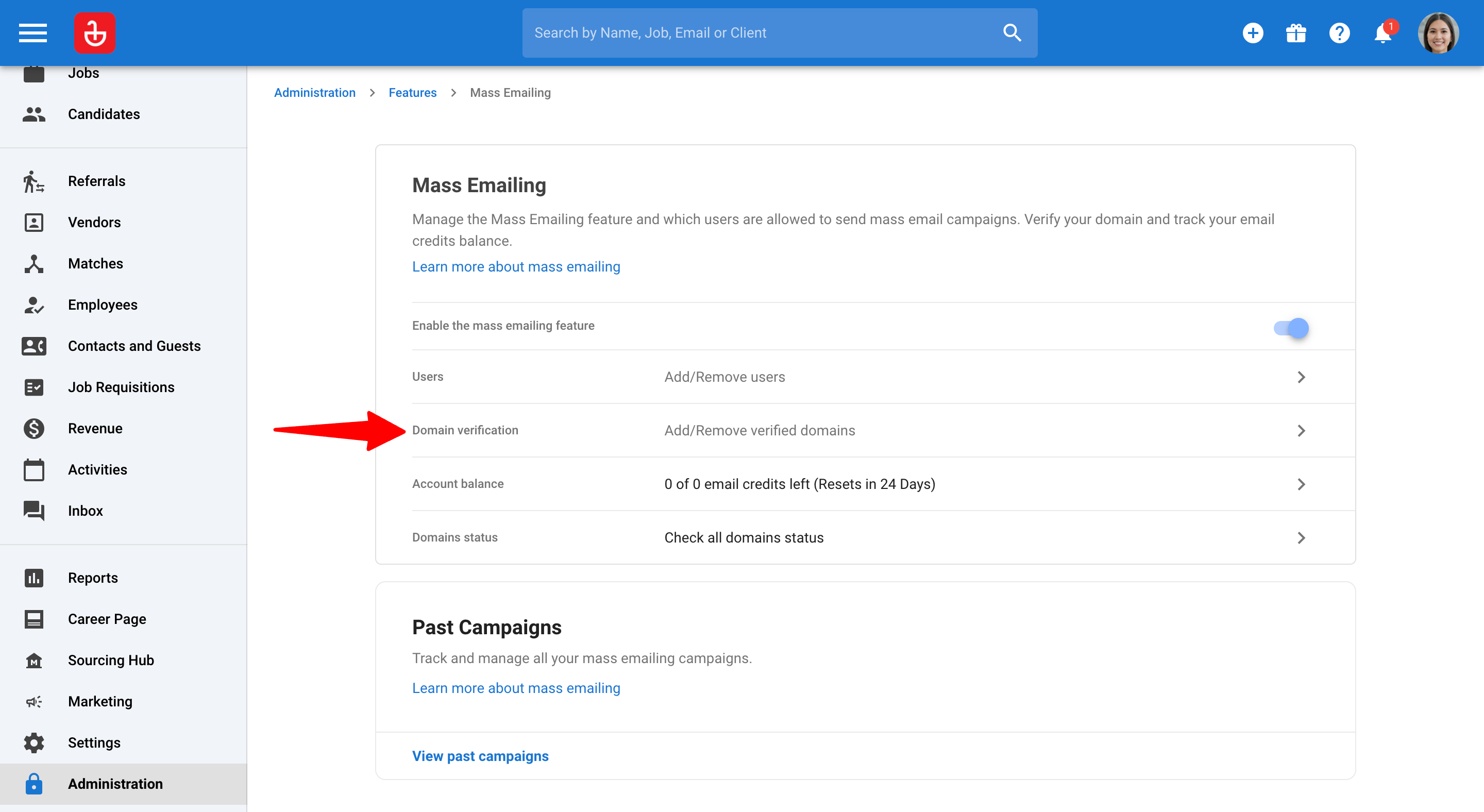Viewport: 1484px width, 812px height.
Task: Expand the Domain verification row chevron
Action: click(x=1301, y=430)
